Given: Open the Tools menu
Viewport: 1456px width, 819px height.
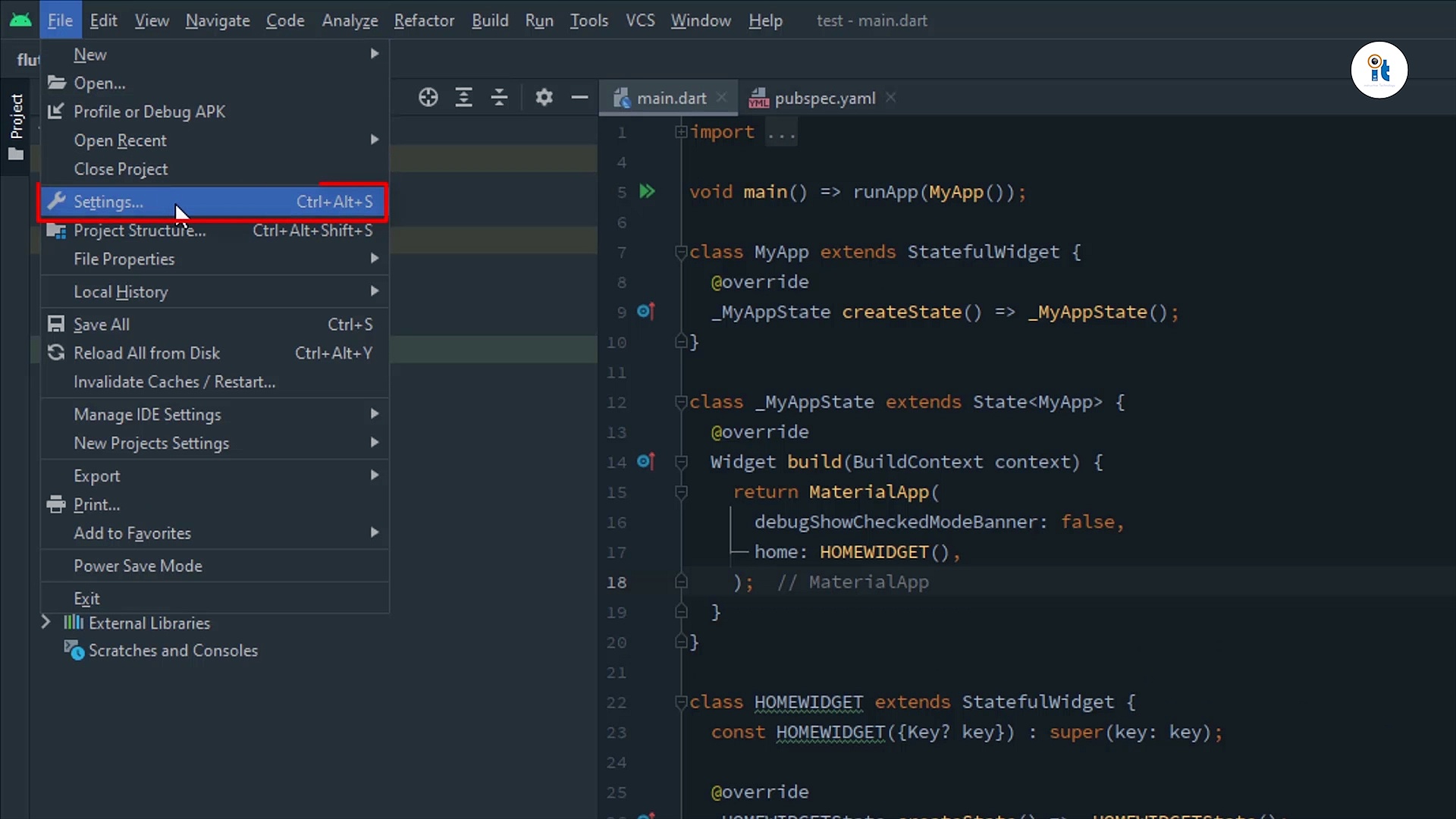Looking at the screenshot, I should coord(589,20).
